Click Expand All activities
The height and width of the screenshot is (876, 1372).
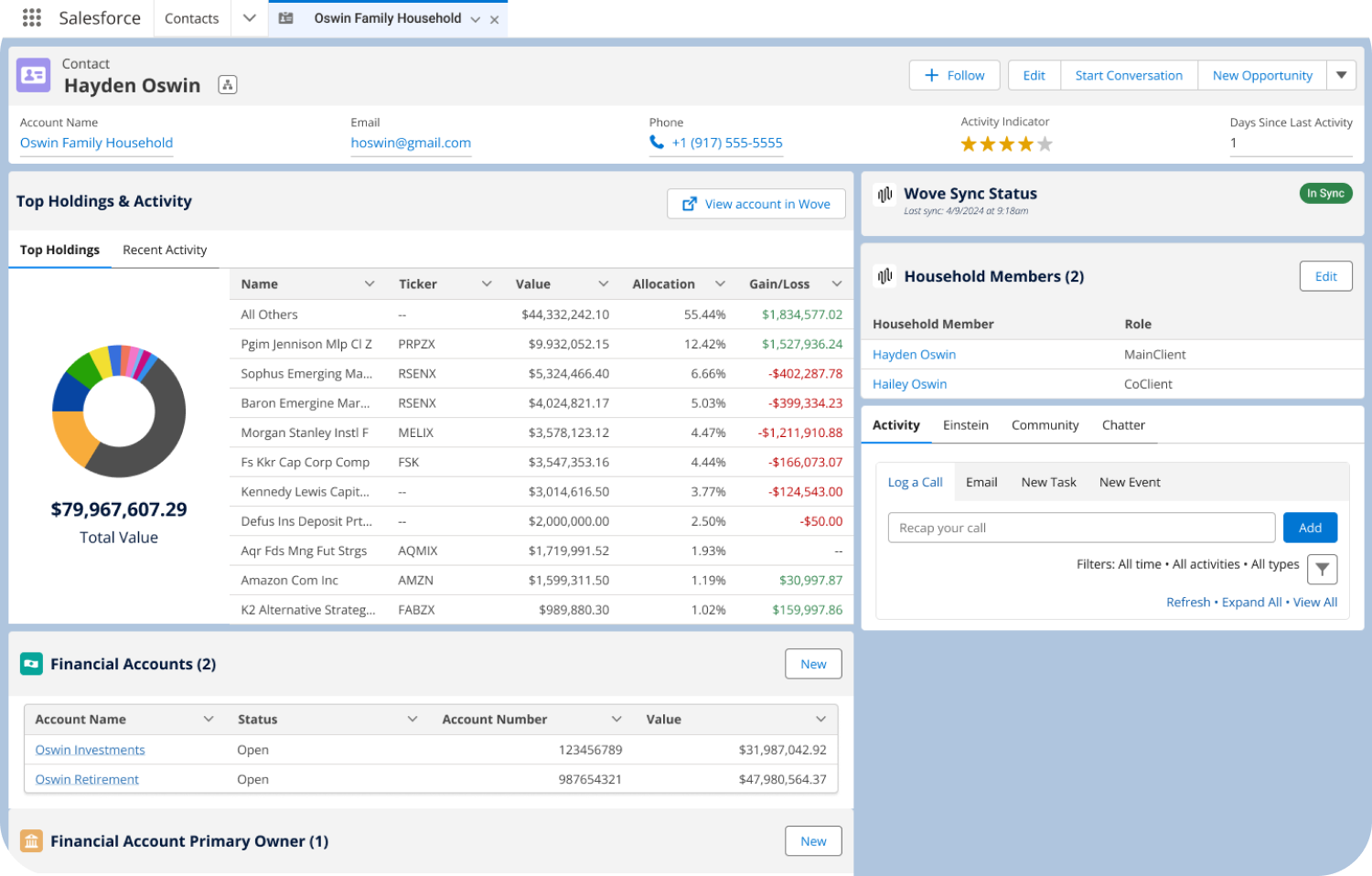1251,602
